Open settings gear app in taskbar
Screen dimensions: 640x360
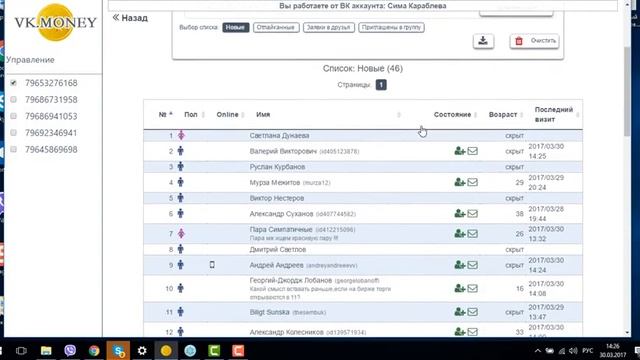tap(142, 350)
